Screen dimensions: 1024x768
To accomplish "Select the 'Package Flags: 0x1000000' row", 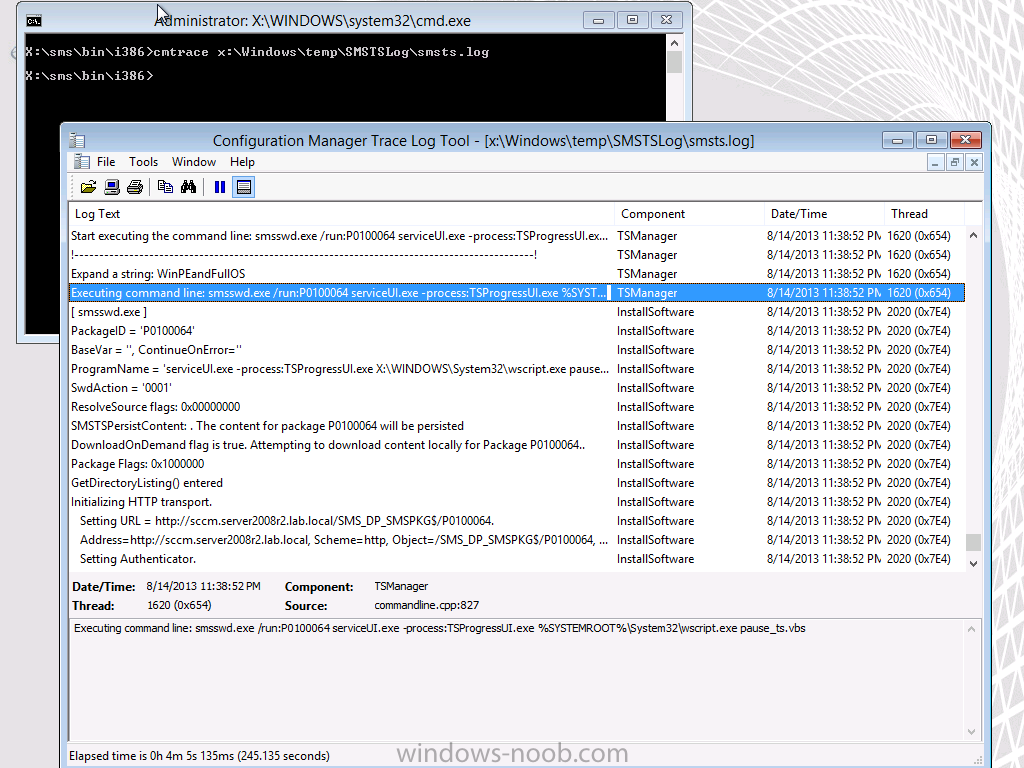I will 517,464.
